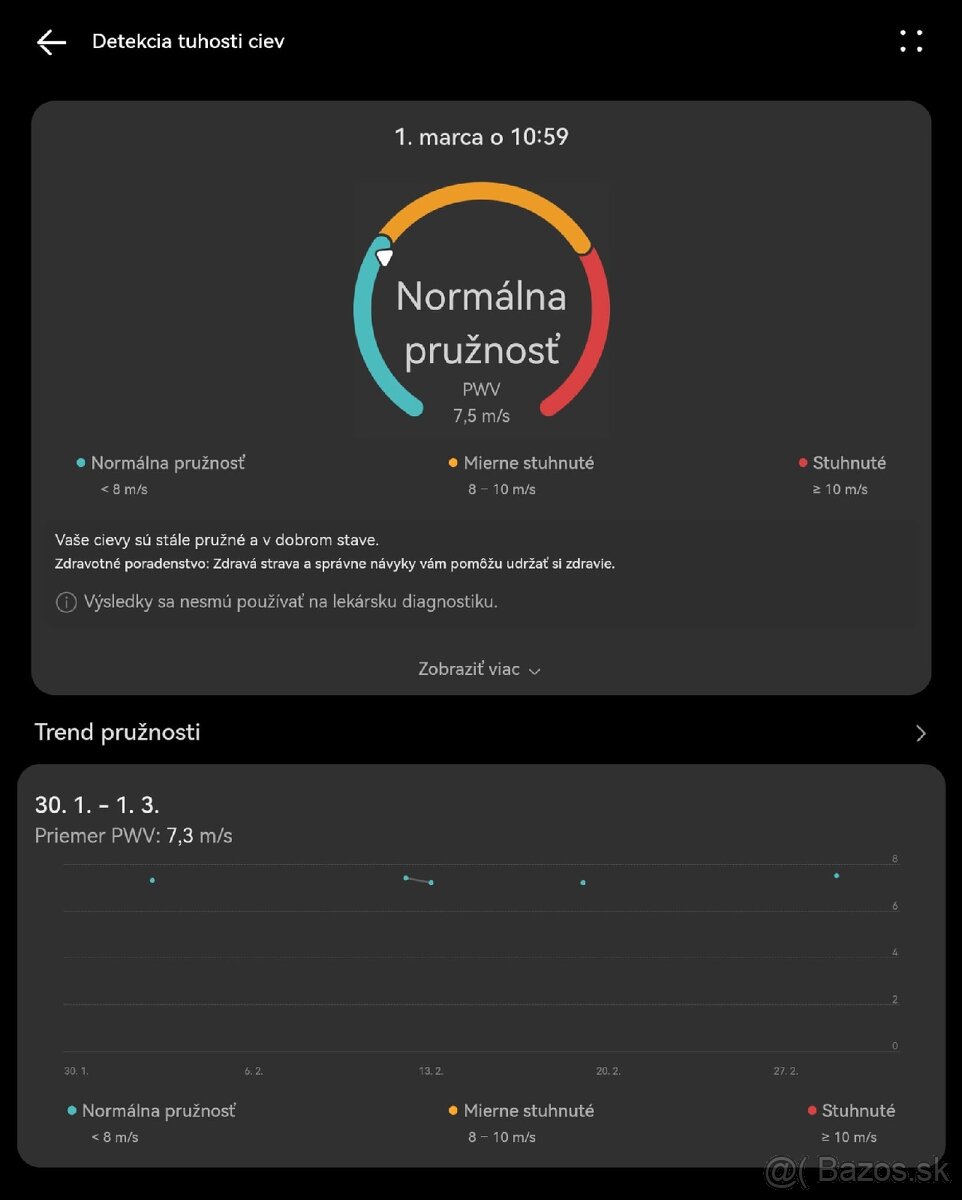
Task: Click the red arc of the gauge
Action: tap(596, 330)
